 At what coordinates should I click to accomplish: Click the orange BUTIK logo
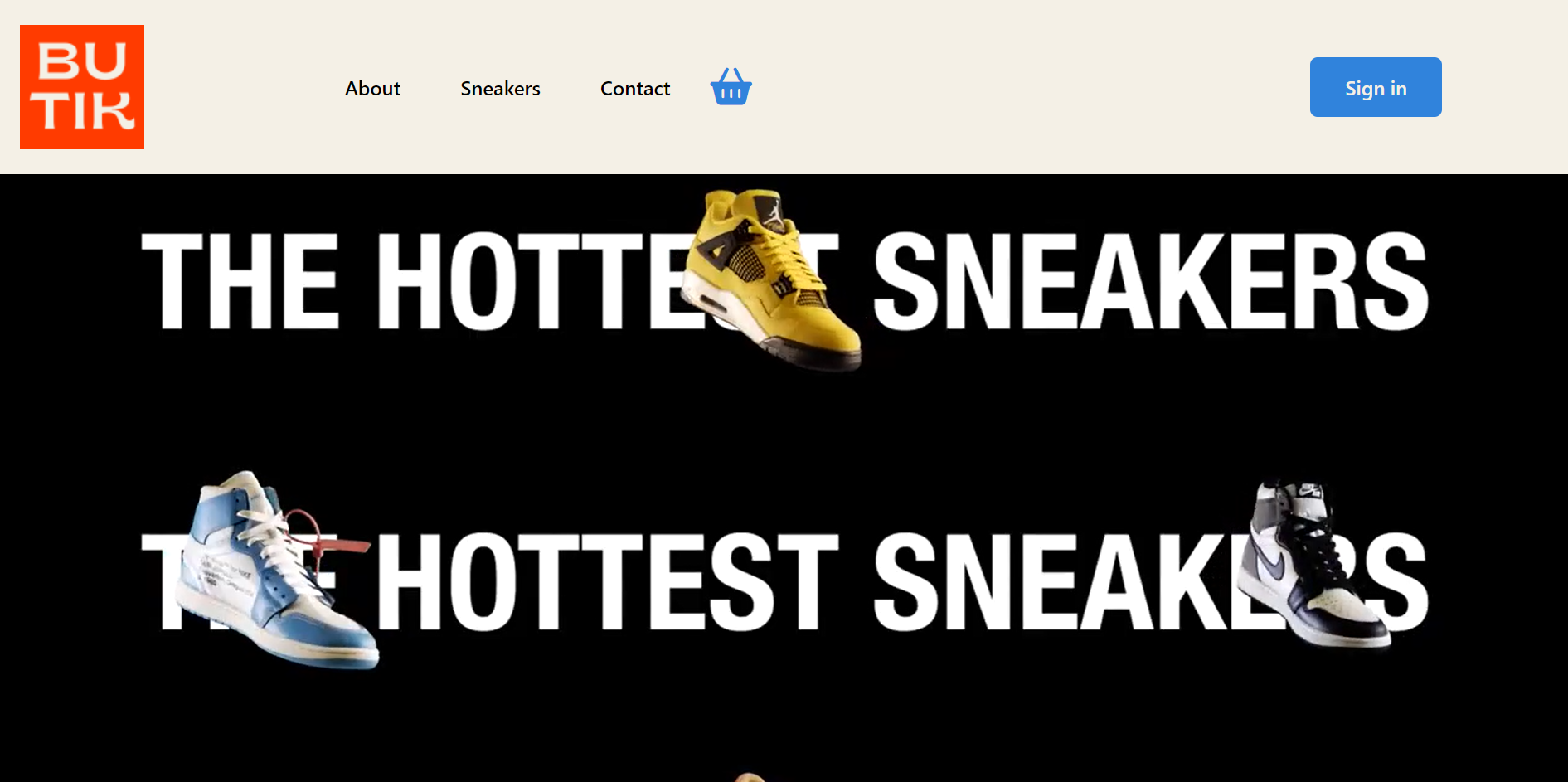[82, 87]
